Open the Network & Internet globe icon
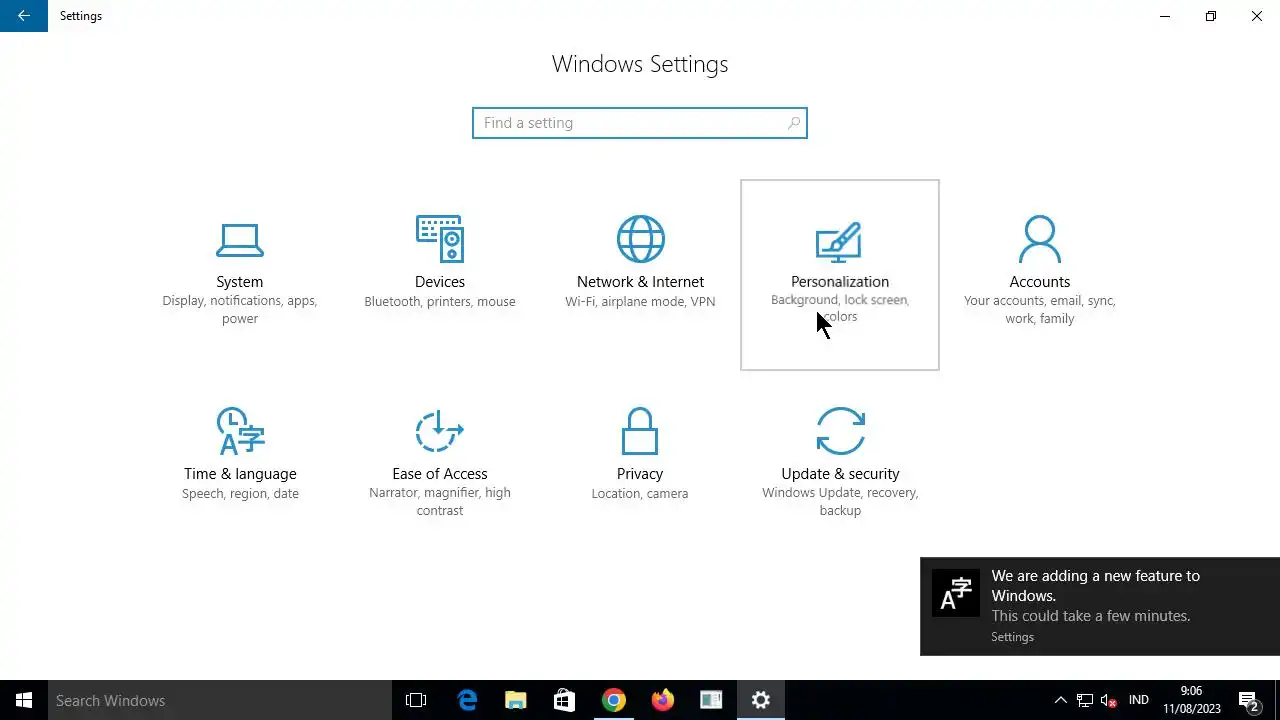 (x=640, y=239)
